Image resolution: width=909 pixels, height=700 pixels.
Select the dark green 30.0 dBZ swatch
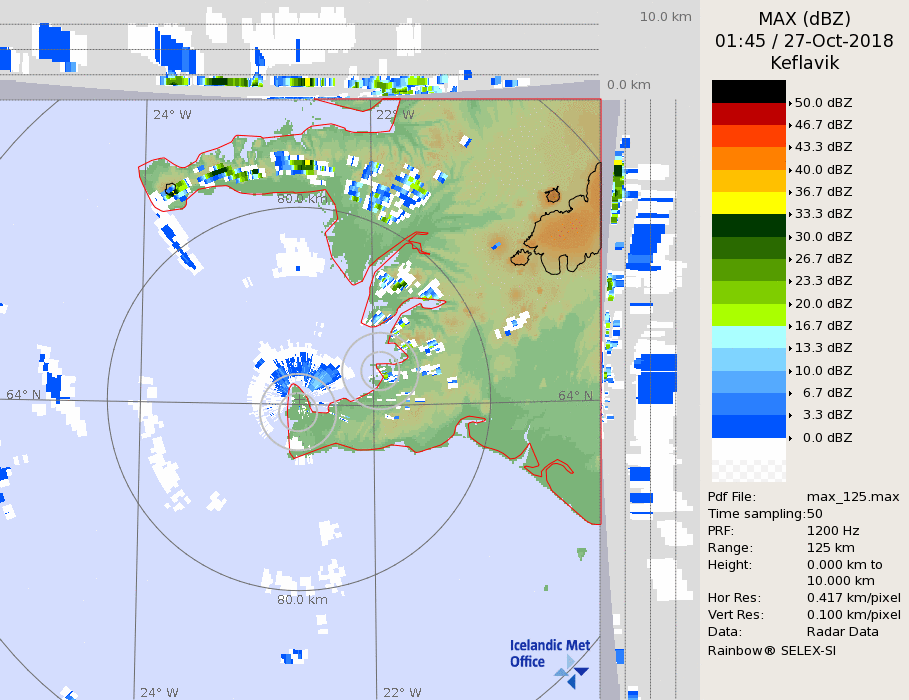pyautogui.click(x=749, y=225)
